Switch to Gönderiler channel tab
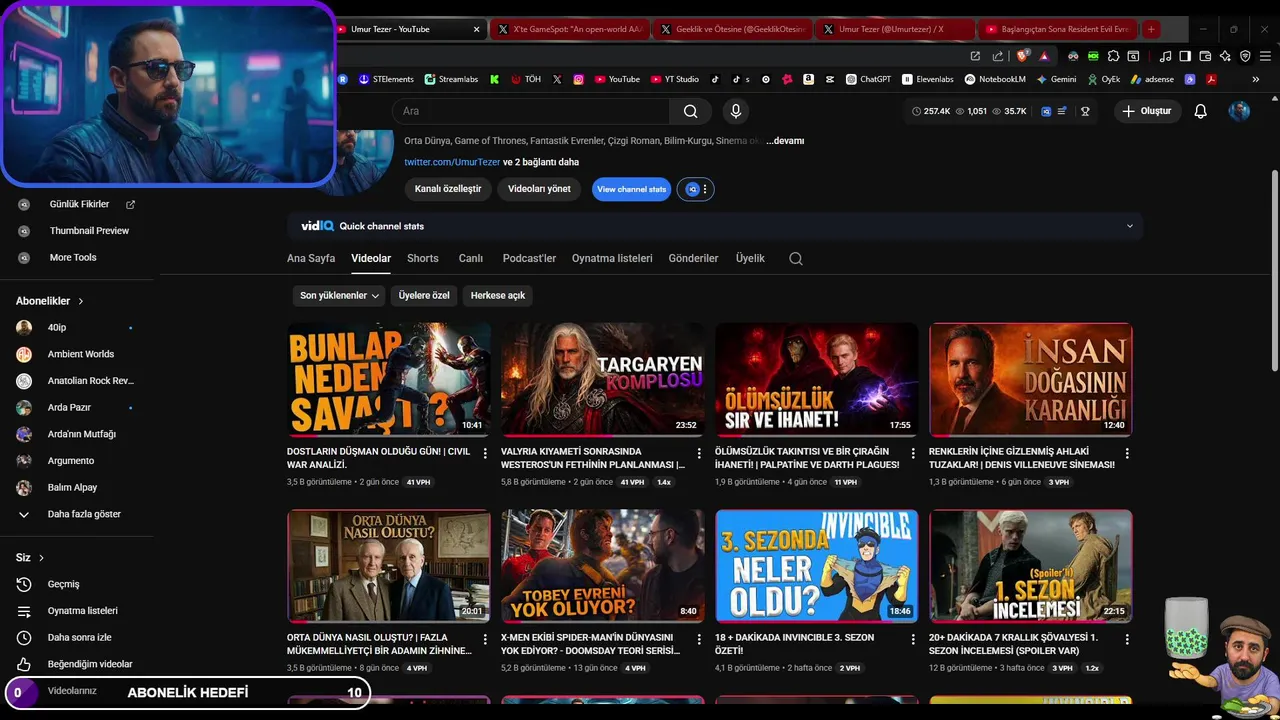This screenshot has width=1280, height=720. [x=693, y=258]
